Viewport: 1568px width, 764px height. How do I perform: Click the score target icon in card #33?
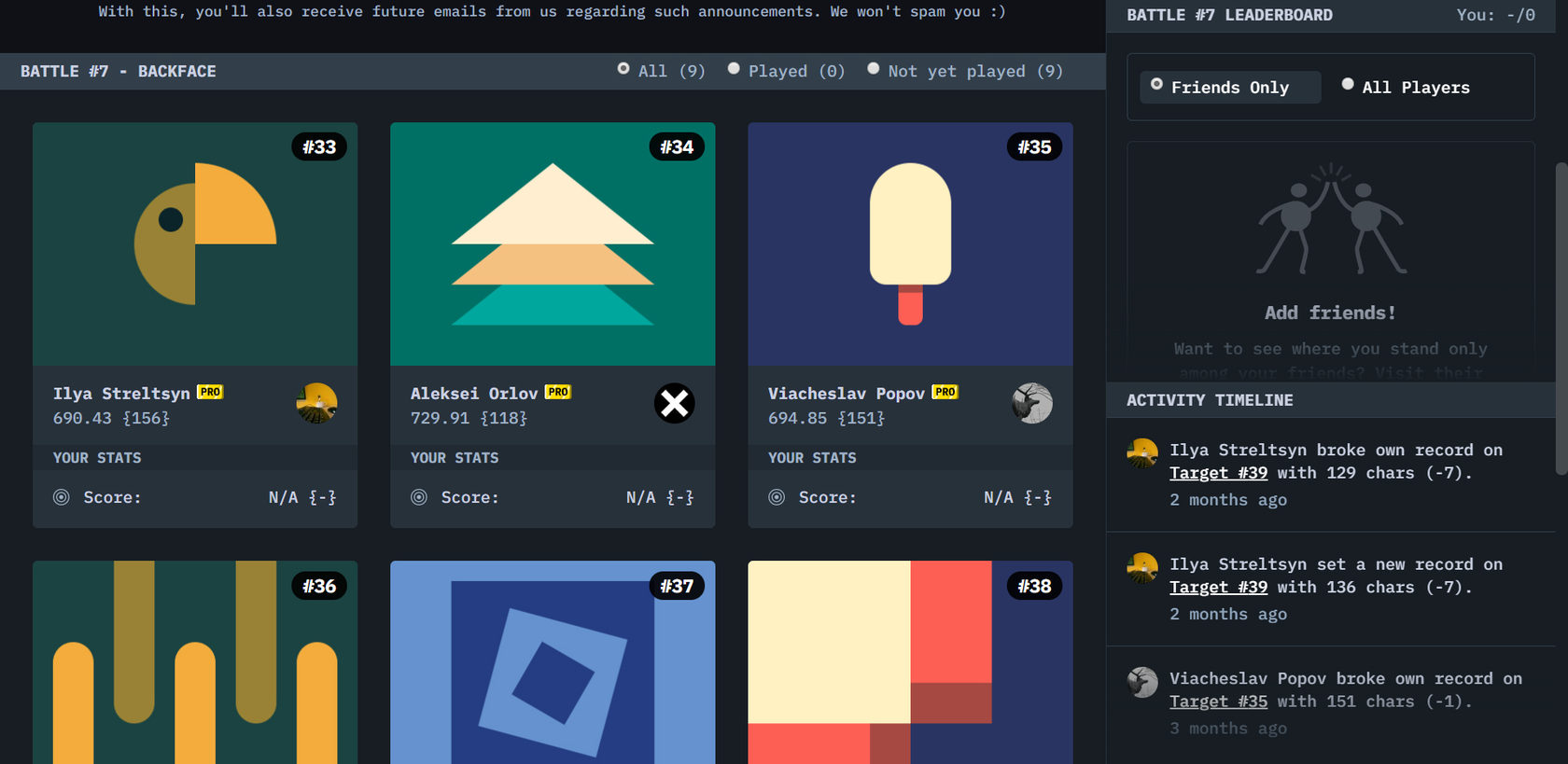tap(62, 497)
